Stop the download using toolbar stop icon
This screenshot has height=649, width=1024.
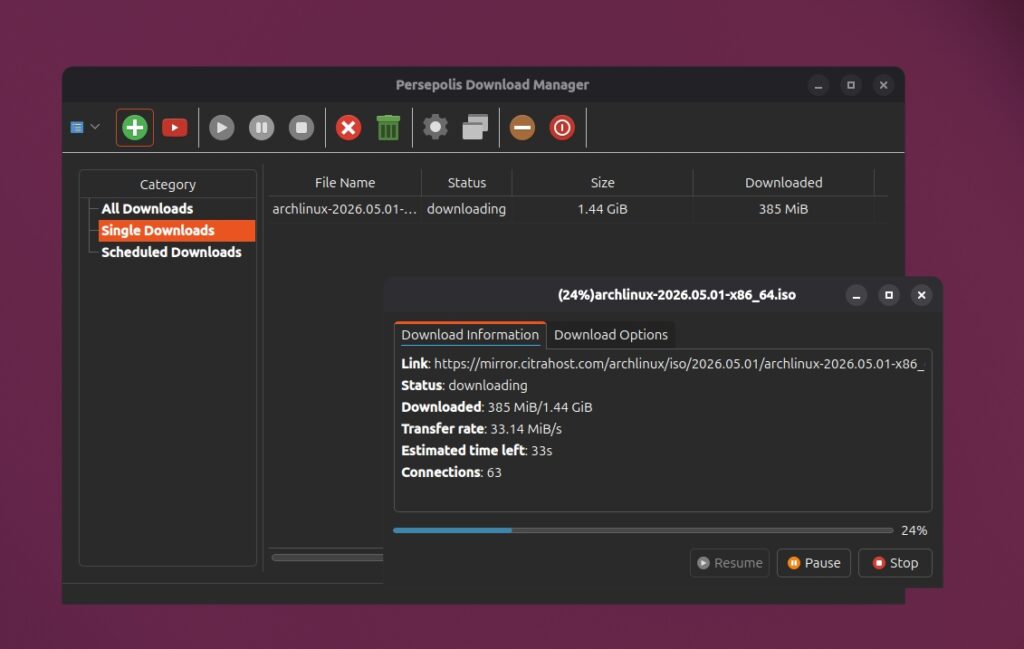[x=301, y=127]
